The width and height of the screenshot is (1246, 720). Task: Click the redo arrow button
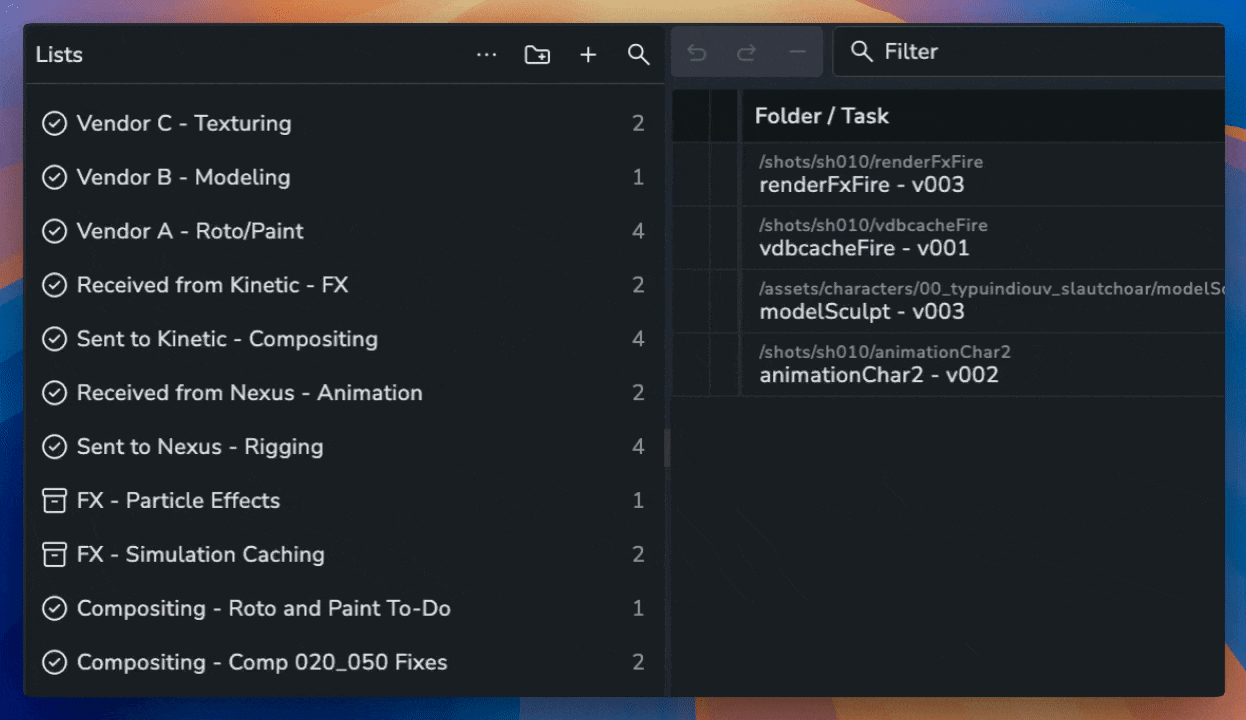click(x=746, y=53)
